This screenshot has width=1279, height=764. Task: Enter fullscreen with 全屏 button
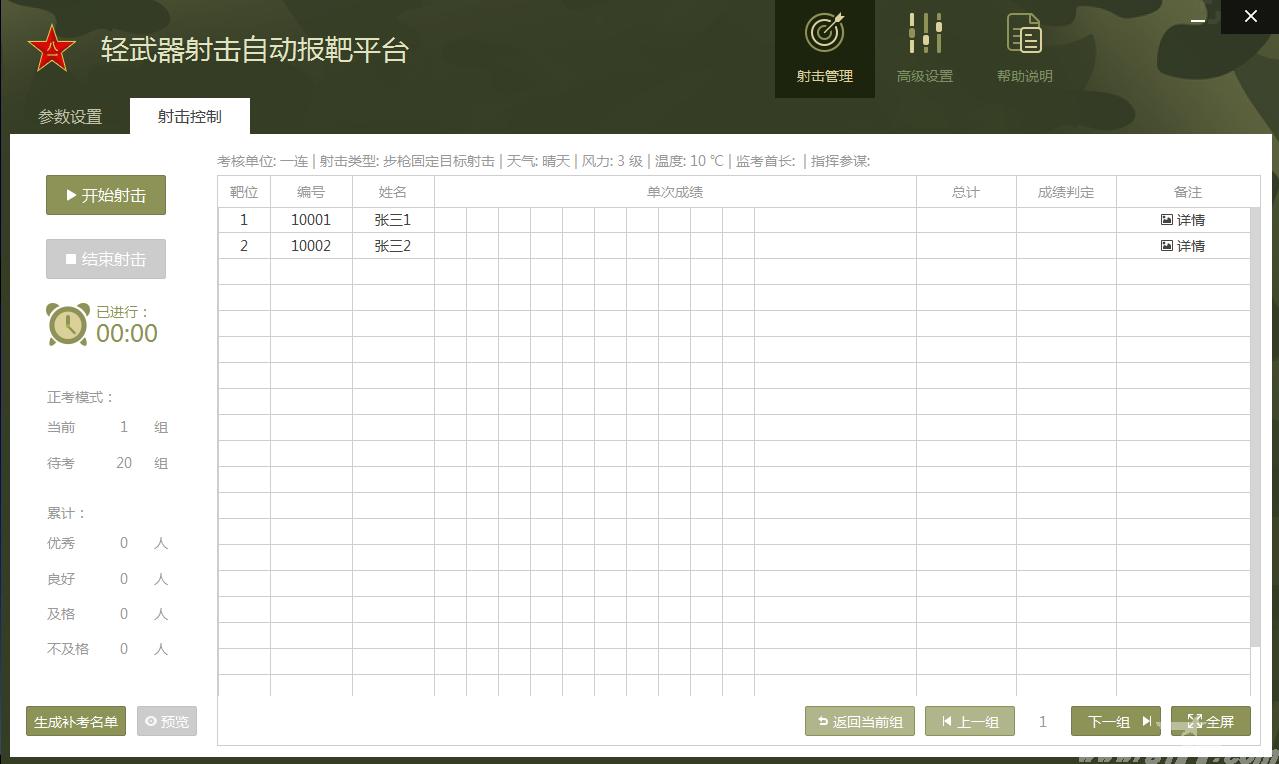pos(1210,721)
